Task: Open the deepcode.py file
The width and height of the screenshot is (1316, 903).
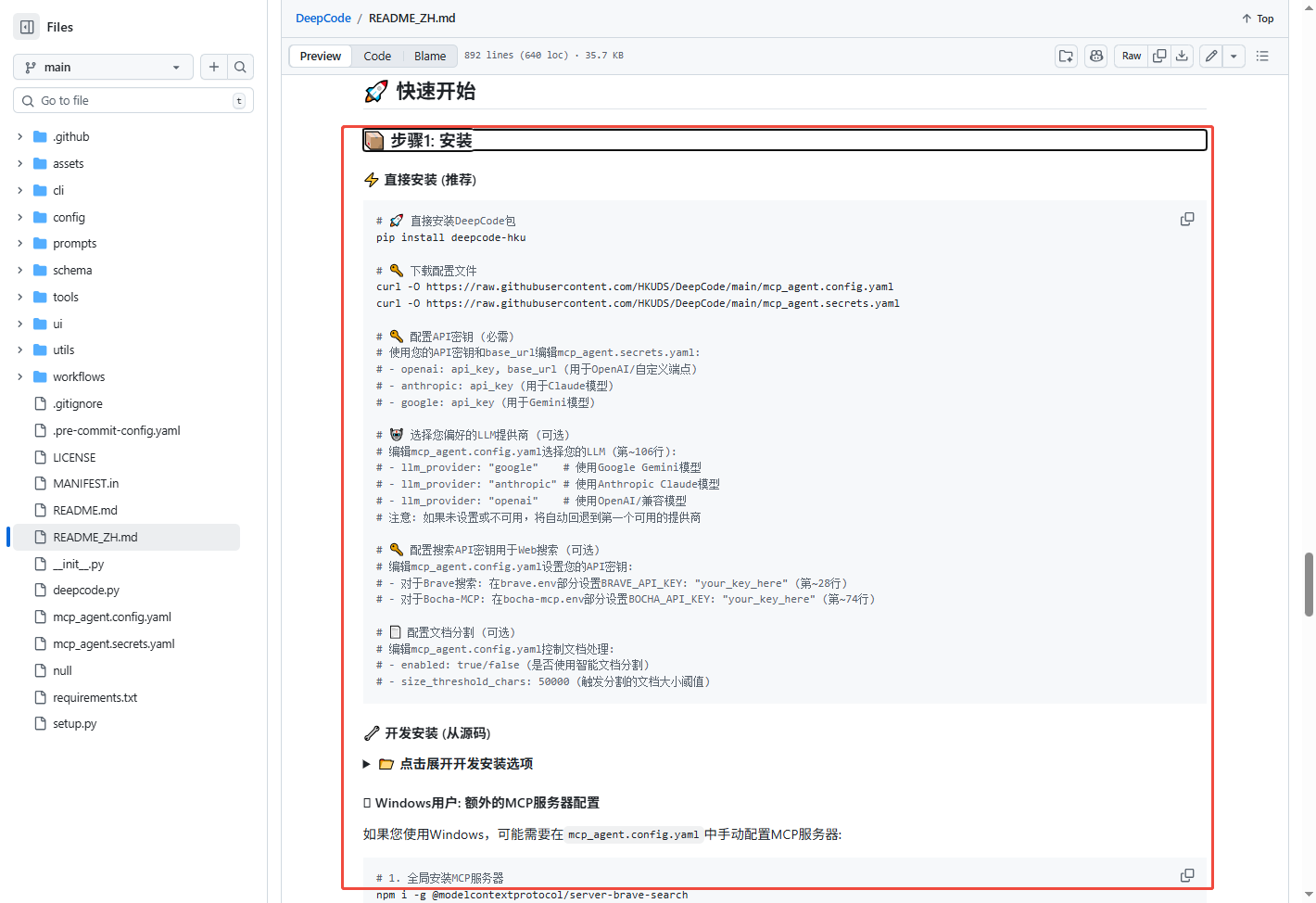Action: pos(86,590)
